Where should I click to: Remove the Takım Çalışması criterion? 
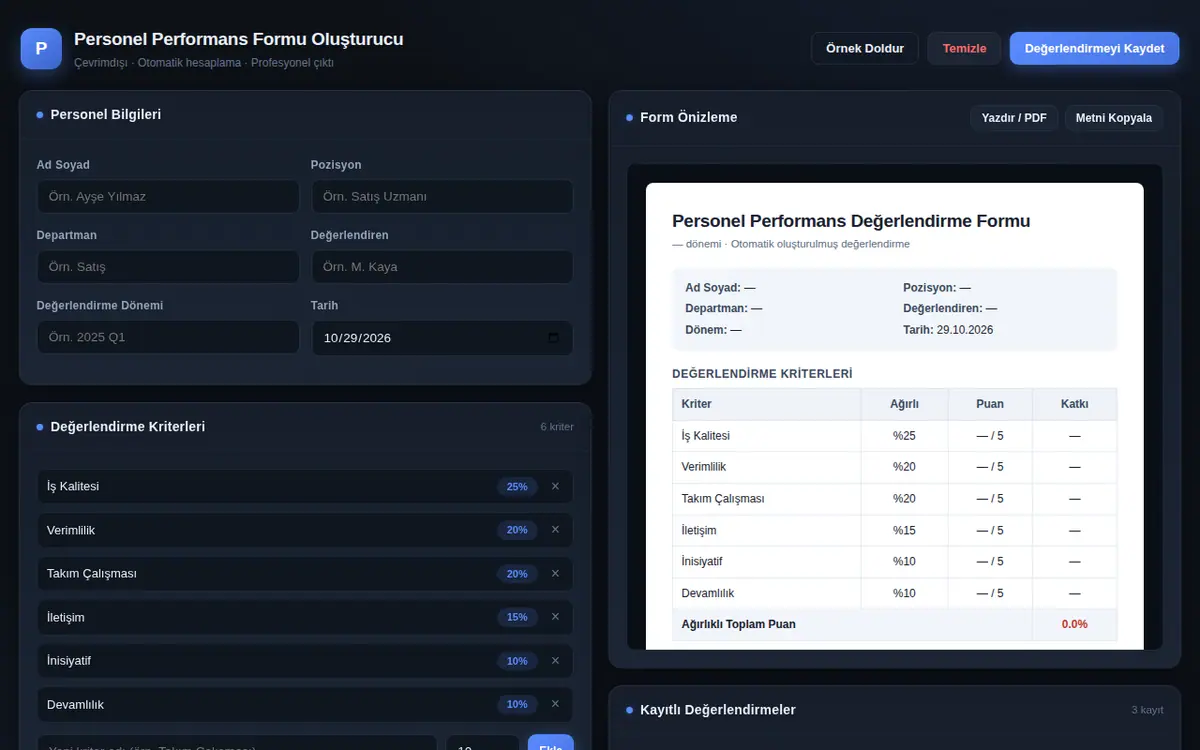[x=555, y=573]
